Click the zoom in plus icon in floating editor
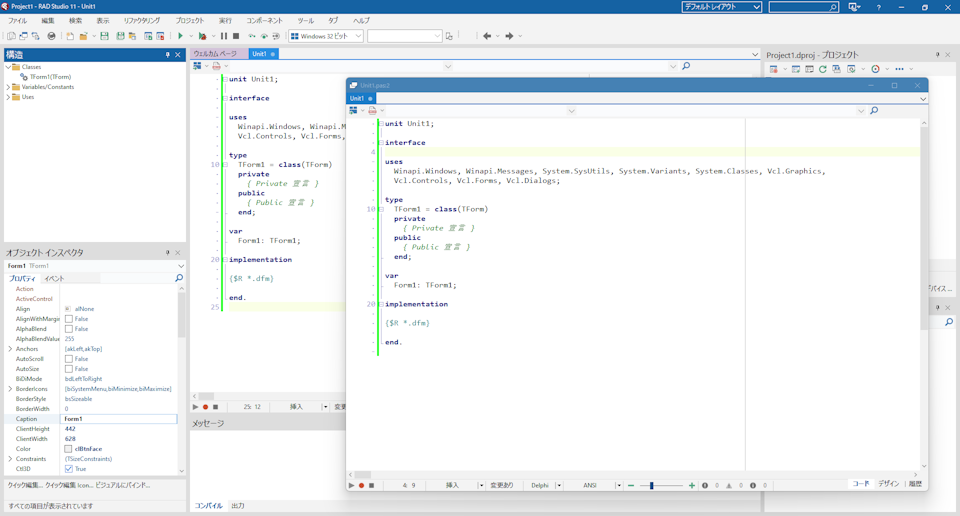960x516 pixels. pyautogui.click(x=691, y=486)
